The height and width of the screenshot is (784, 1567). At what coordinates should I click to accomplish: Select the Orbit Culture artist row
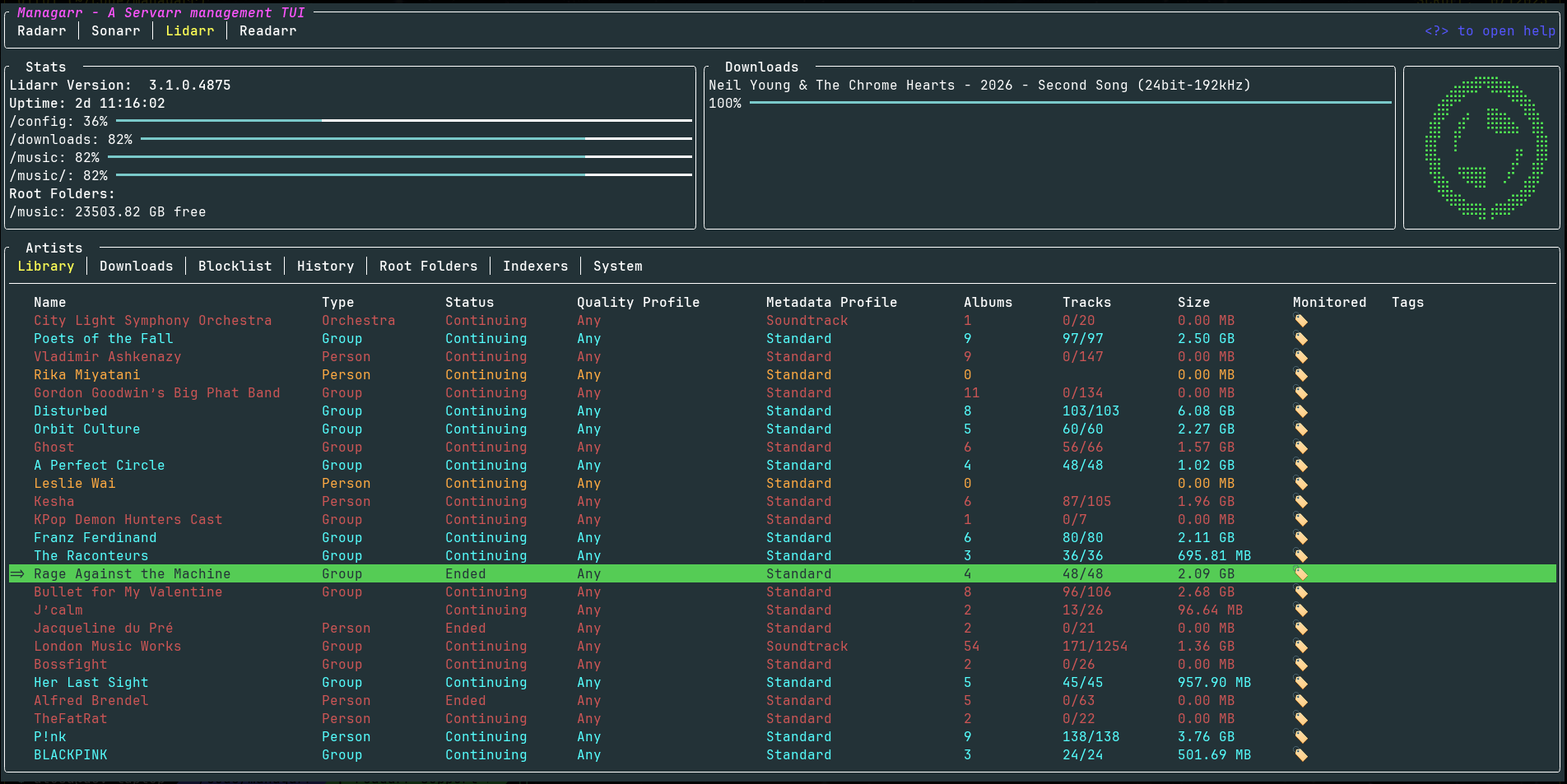pyautogui.click(x=782, y=429)
